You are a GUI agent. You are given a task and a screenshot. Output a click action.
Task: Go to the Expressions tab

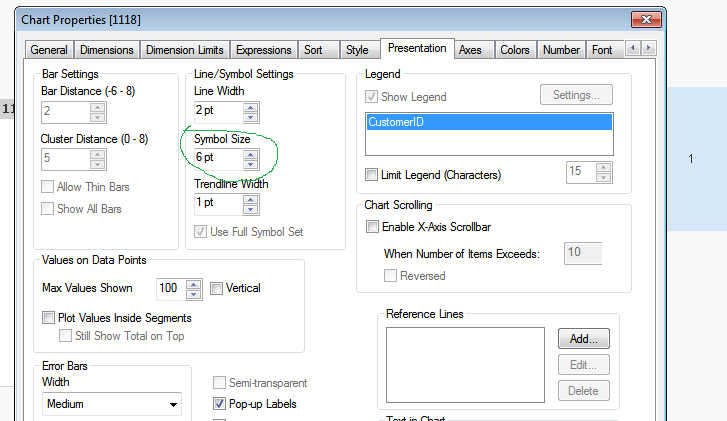tap(264, 49)
